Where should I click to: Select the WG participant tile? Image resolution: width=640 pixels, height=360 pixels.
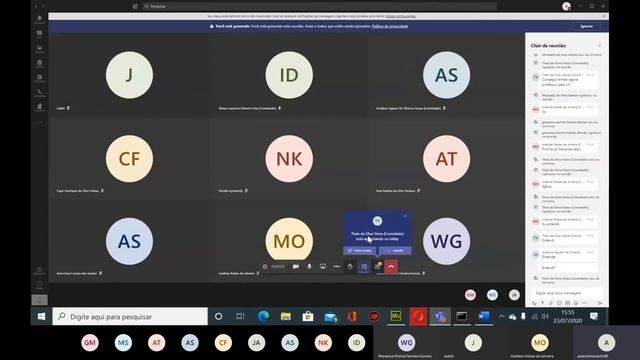[x=447, y=241]
